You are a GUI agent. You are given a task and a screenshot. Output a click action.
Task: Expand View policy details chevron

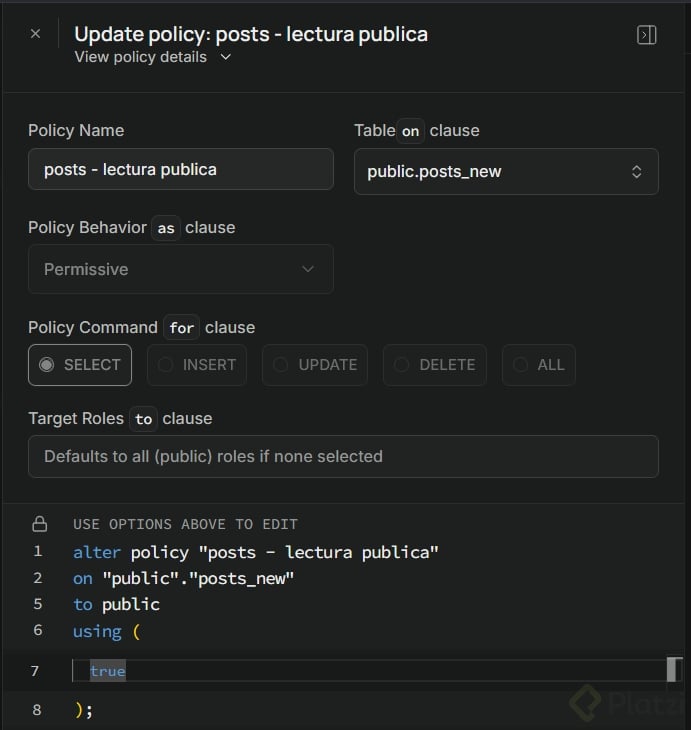pyautogui.click(x=225, y=57)
